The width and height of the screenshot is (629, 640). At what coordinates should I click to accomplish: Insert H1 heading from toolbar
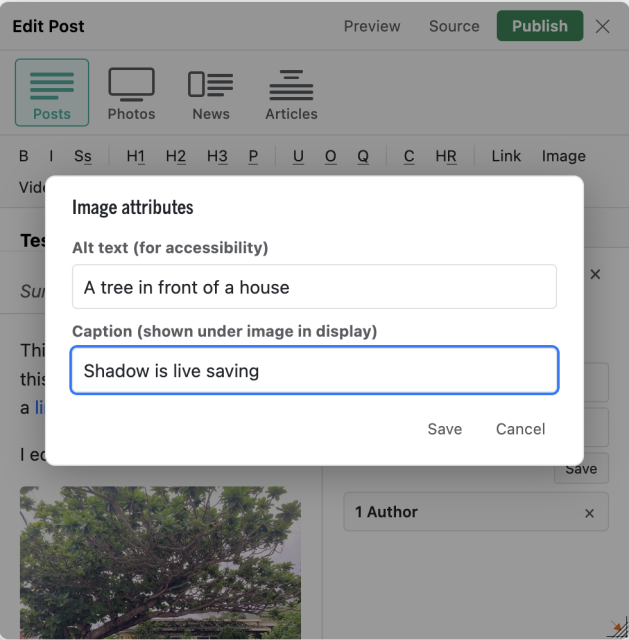[x=136, y=156]
